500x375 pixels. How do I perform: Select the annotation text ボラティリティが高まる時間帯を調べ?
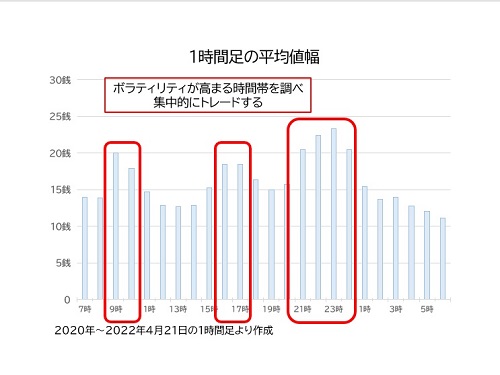pyautogui.click(x=208, y=88)
